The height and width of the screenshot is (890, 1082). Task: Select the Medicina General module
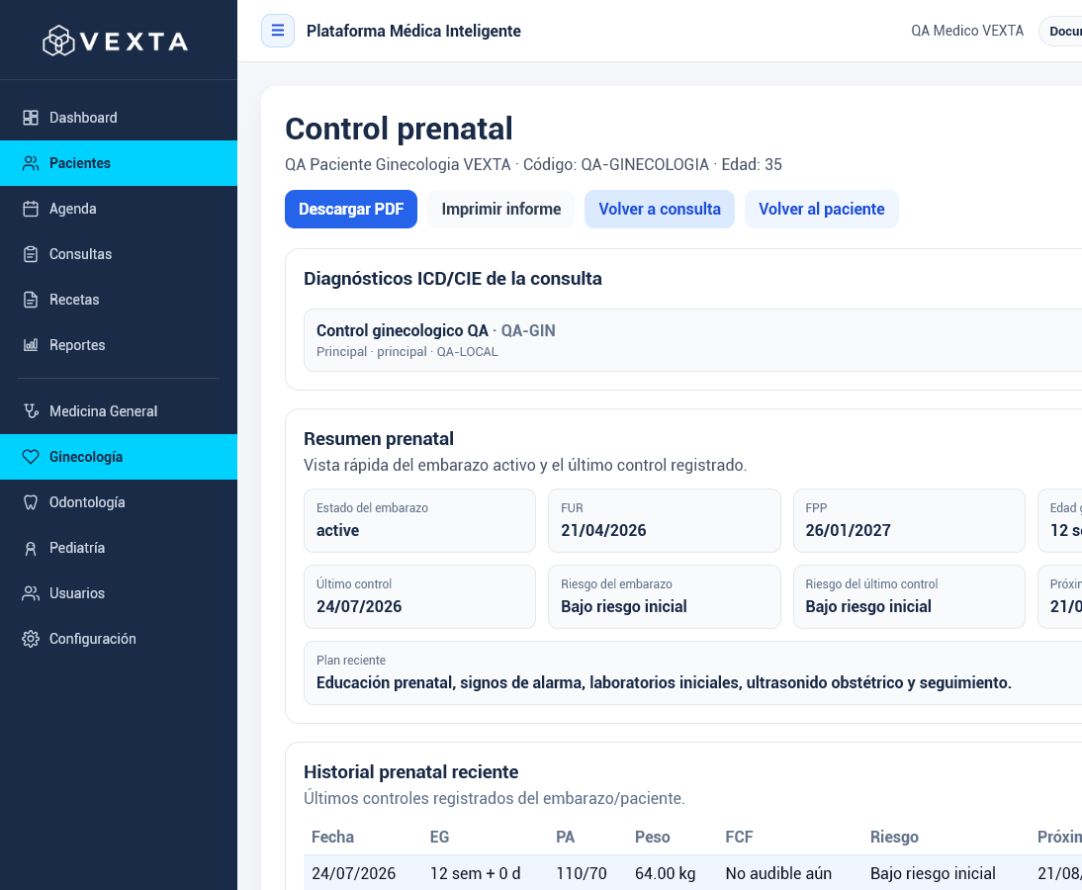click(119, 411)
